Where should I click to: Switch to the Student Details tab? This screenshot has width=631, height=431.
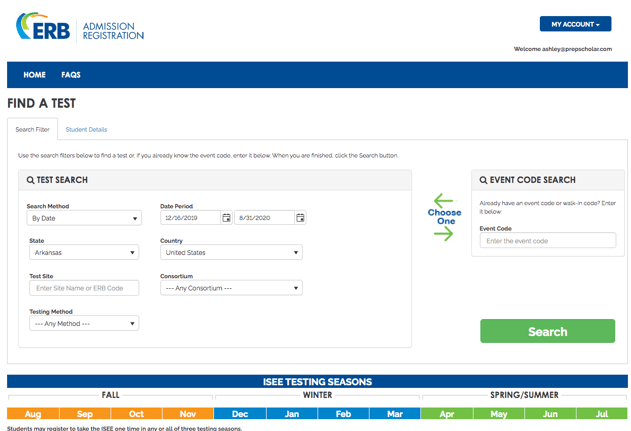pyautogui.click(x=86, y=129)
